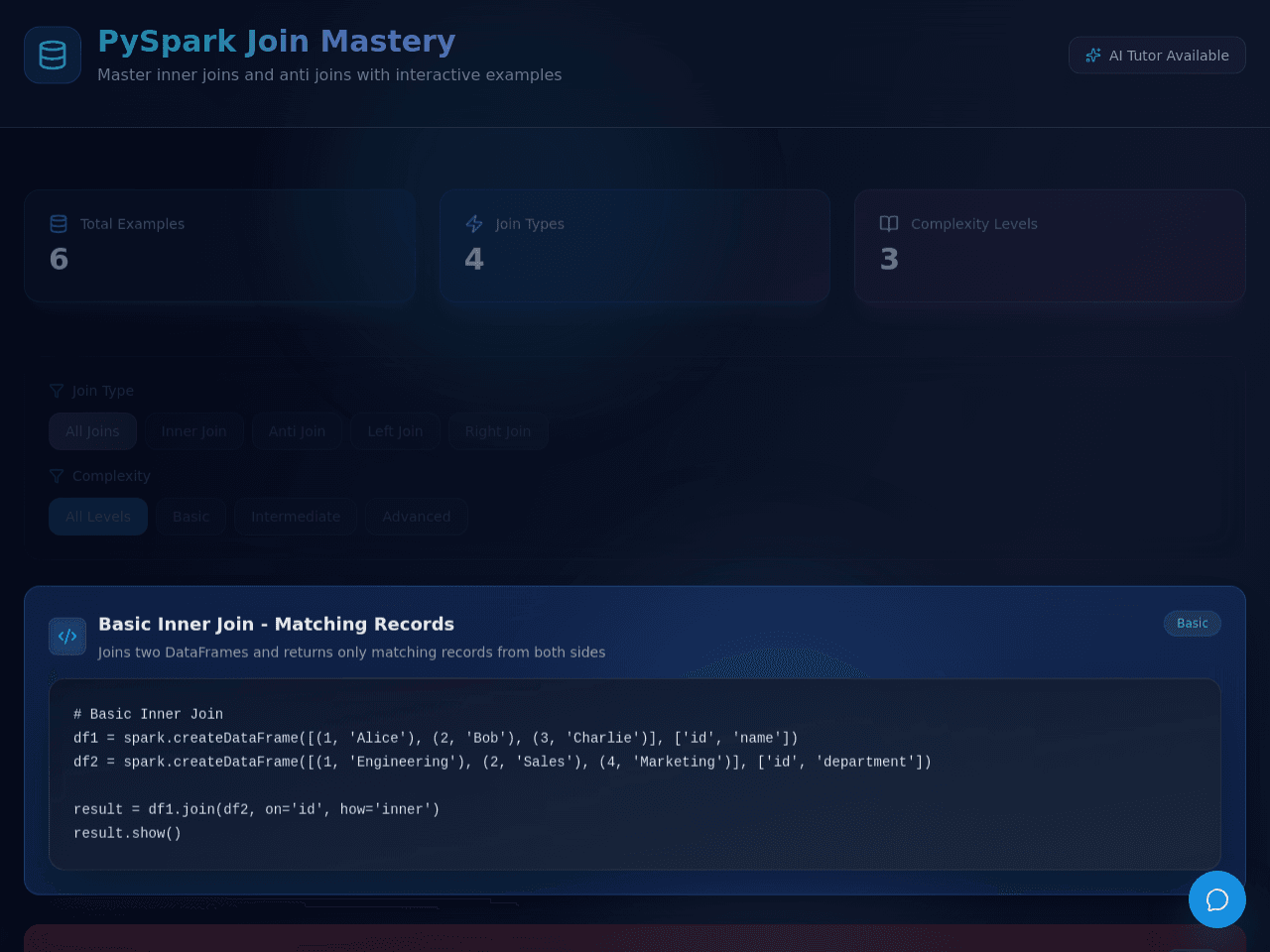Image resolution: width=1270 pixels, height=952 pixels.
Task: Click the database logo icon in header
Action: [53, 56]
